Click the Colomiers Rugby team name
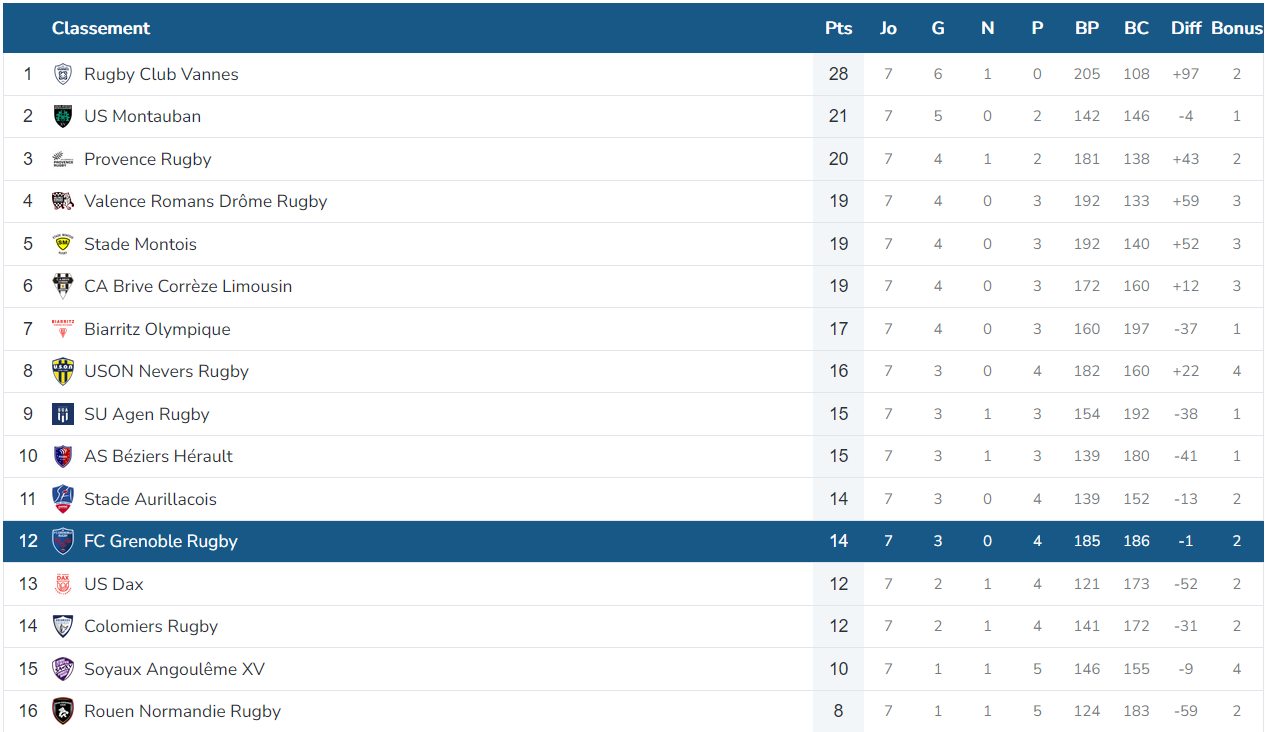The image size is (1265, 732). 151,626
